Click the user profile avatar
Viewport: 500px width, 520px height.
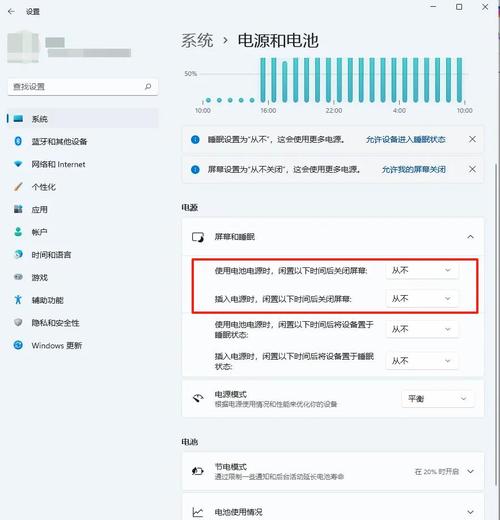pos(23,47)
